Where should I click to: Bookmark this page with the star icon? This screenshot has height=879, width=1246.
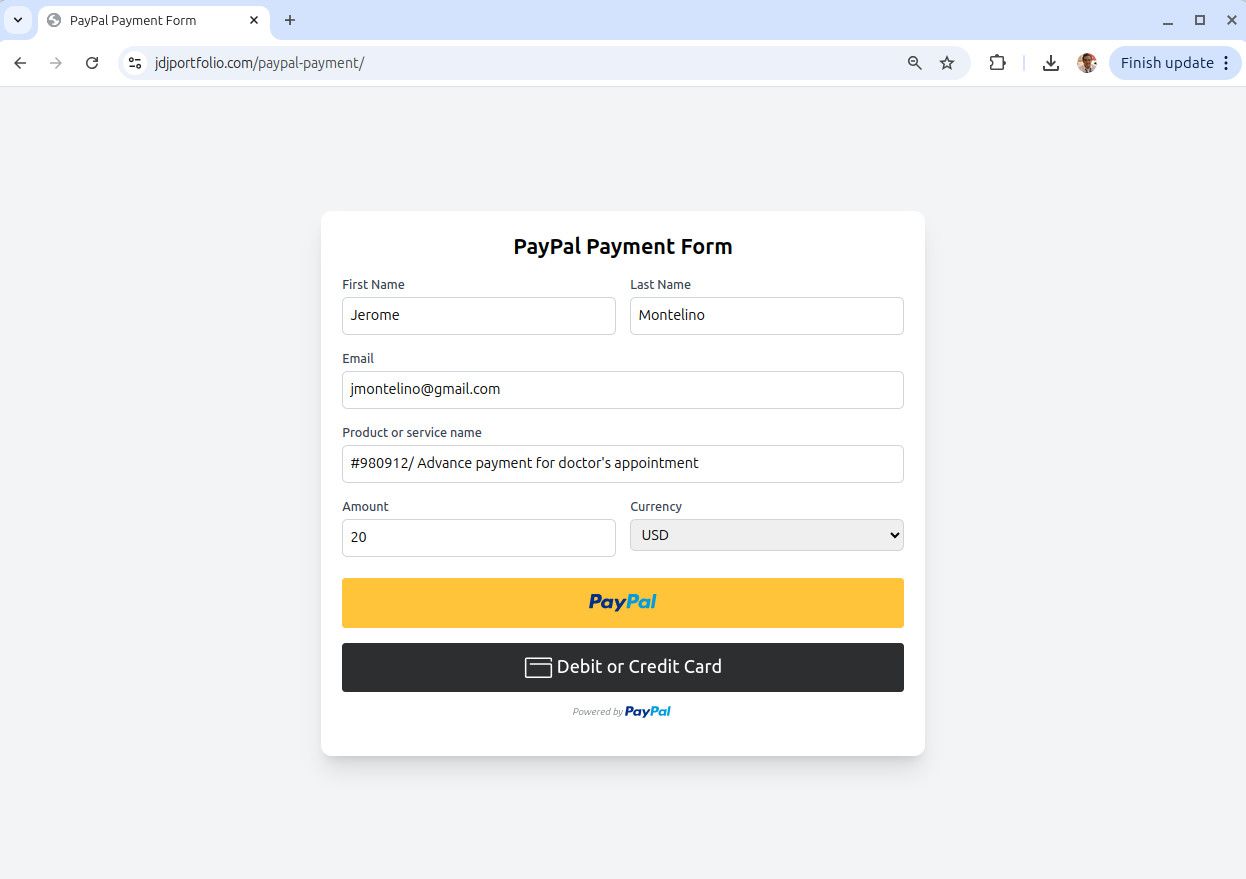(x=947, y=63)
